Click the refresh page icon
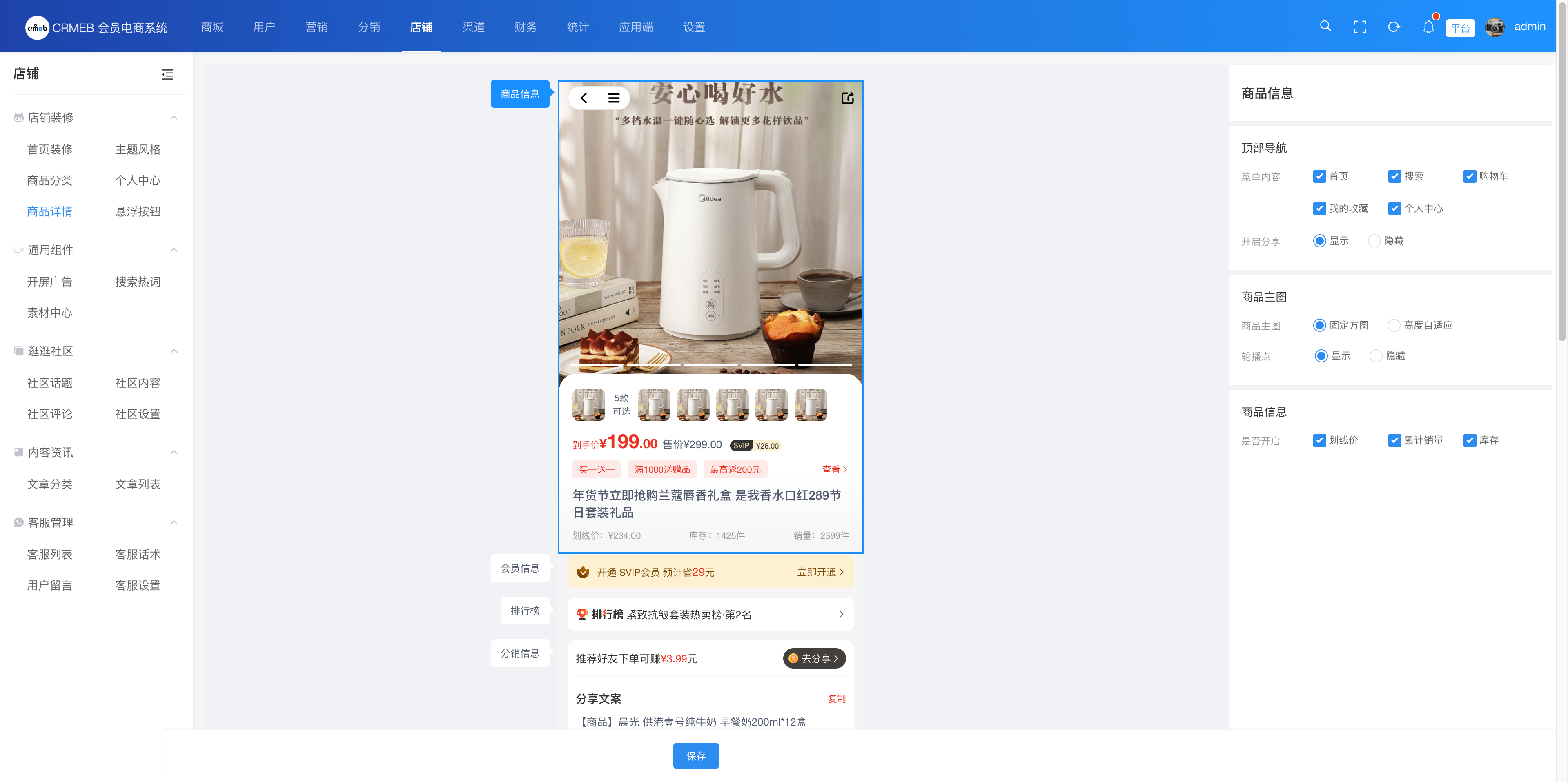The image size is (1568, 782). [x=1393, y=27]
